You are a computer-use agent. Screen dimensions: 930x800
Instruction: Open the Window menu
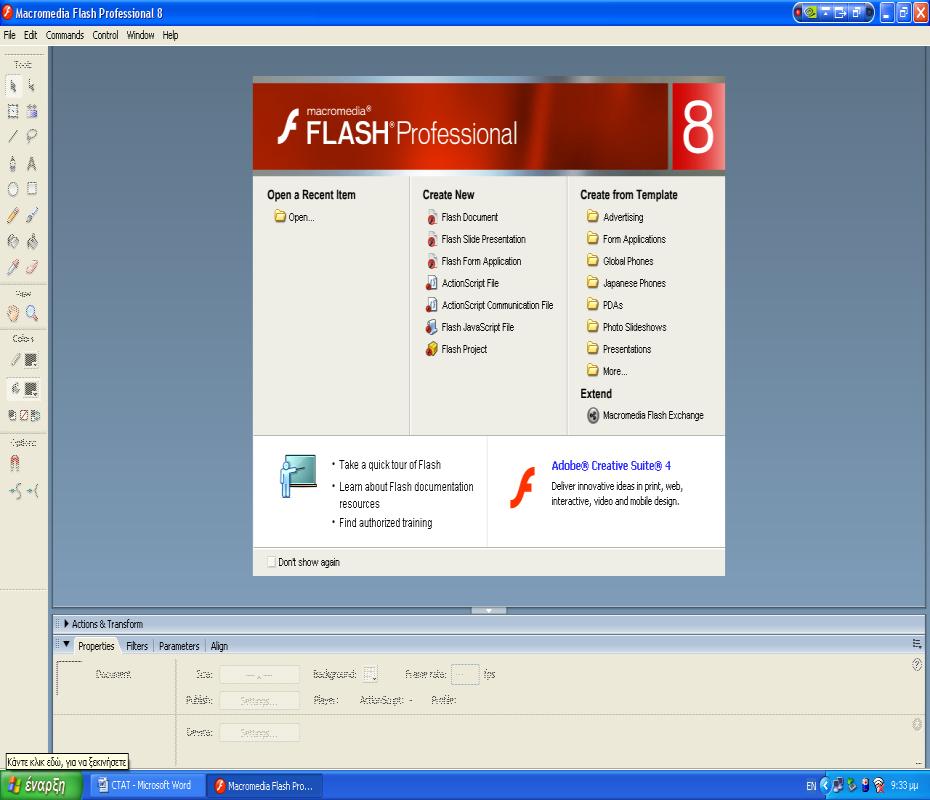point(140,35)
